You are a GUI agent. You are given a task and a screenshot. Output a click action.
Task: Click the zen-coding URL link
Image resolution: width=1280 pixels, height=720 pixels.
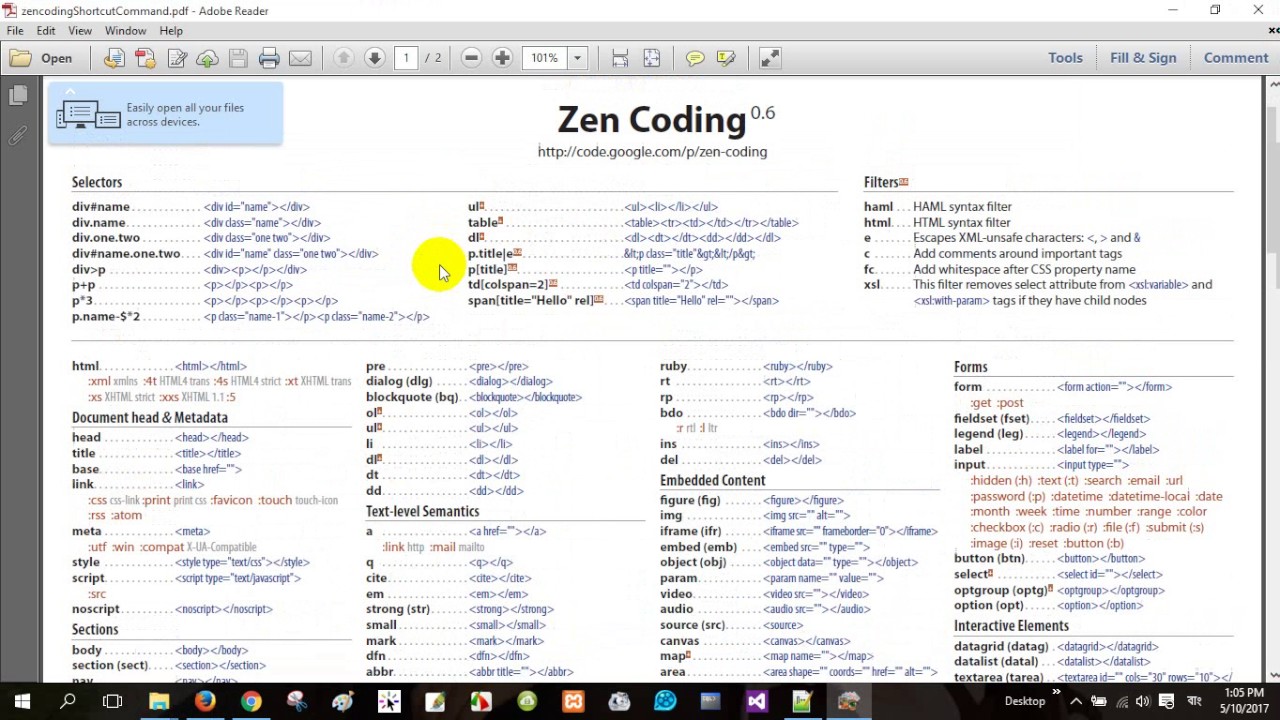(x=652, y=152)
